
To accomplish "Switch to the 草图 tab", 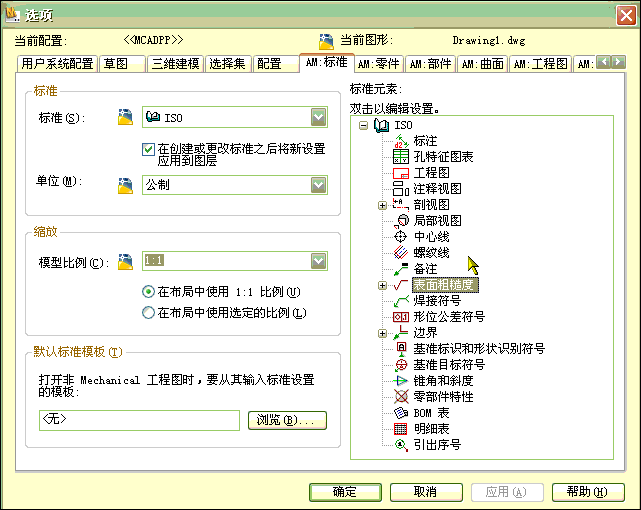I will (122, 64).
